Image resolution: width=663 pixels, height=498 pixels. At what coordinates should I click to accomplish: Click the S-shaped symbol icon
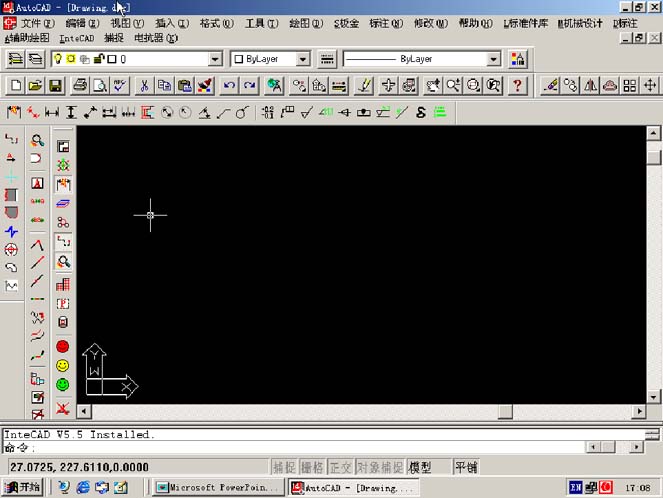click(420, 112)
